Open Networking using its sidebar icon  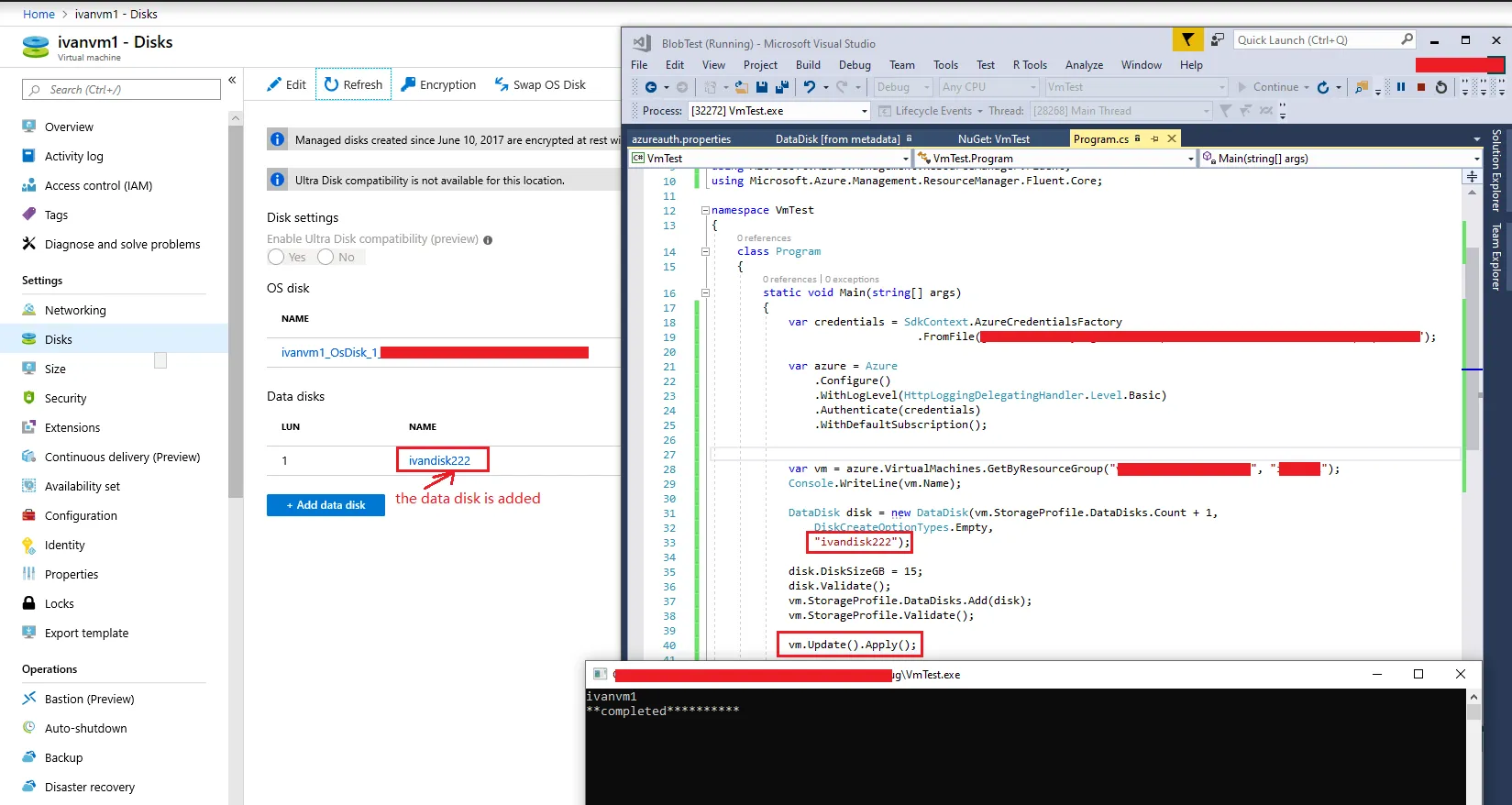pos(29,310)
